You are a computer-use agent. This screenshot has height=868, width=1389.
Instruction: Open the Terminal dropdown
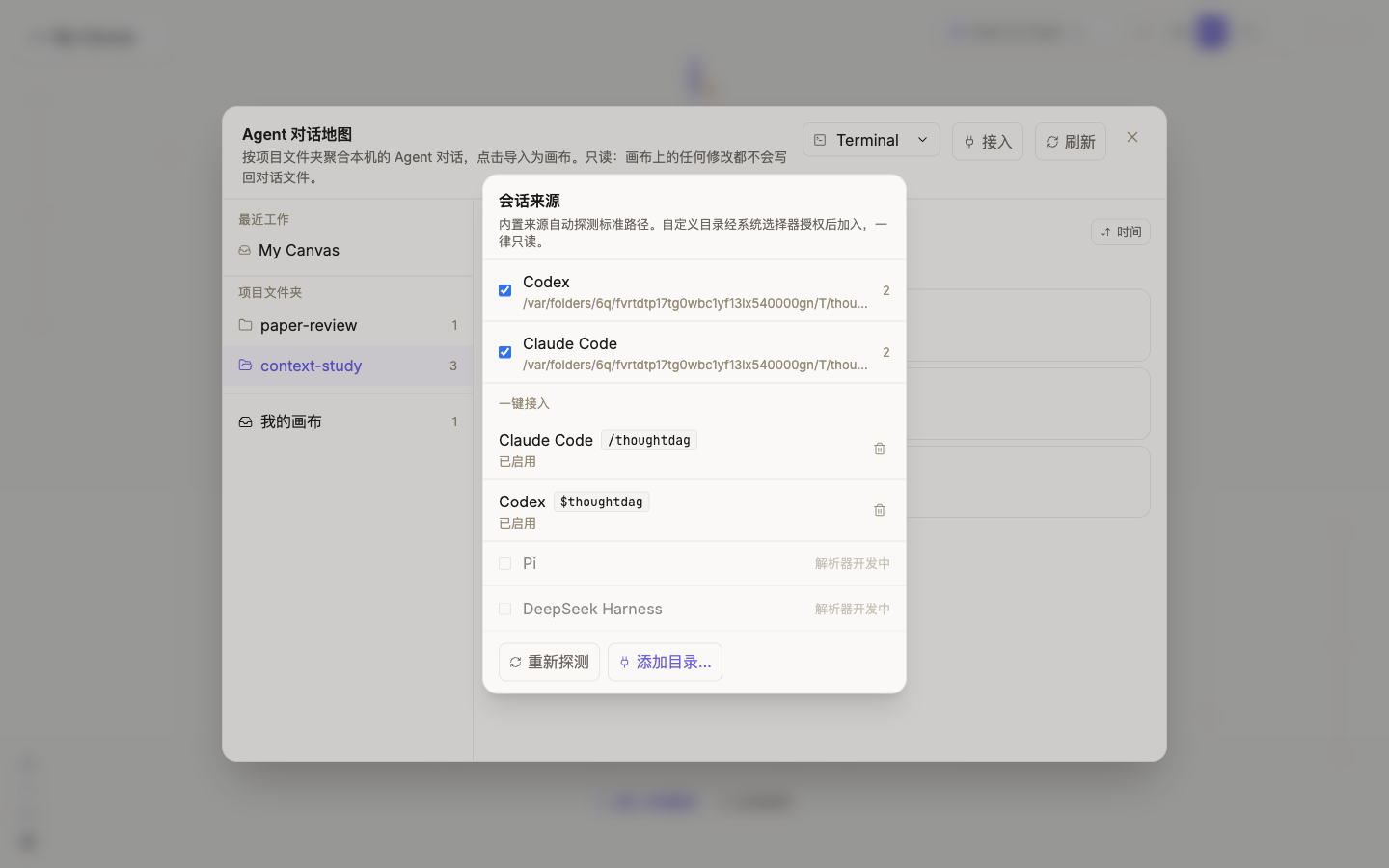[871, 140]
